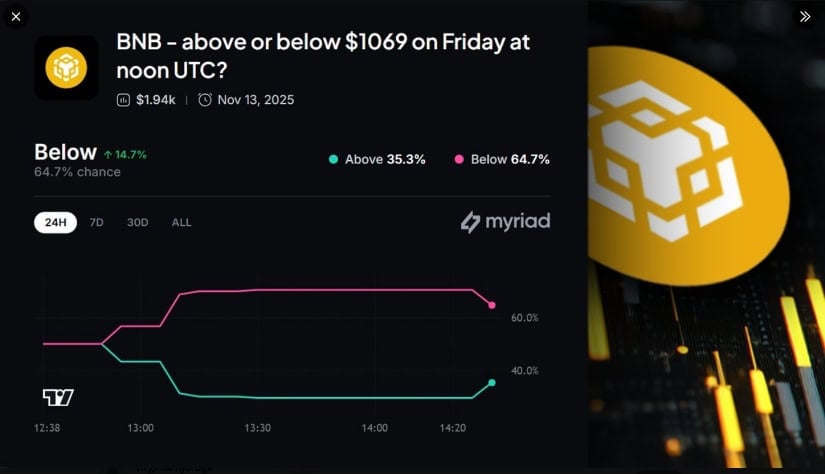
Task: Click the Myriad logo
Action: point(505,221)
